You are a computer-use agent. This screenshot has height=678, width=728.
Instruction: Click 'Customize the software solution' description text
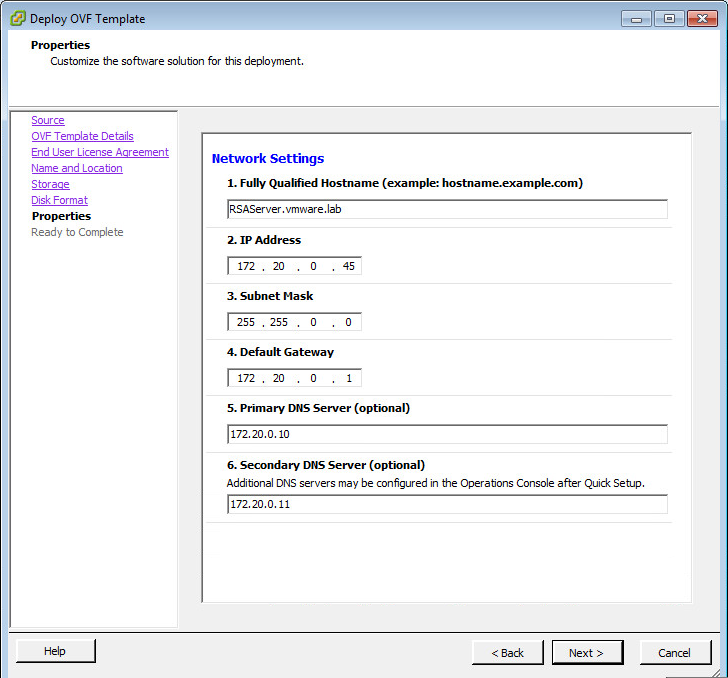coord(177,61)
